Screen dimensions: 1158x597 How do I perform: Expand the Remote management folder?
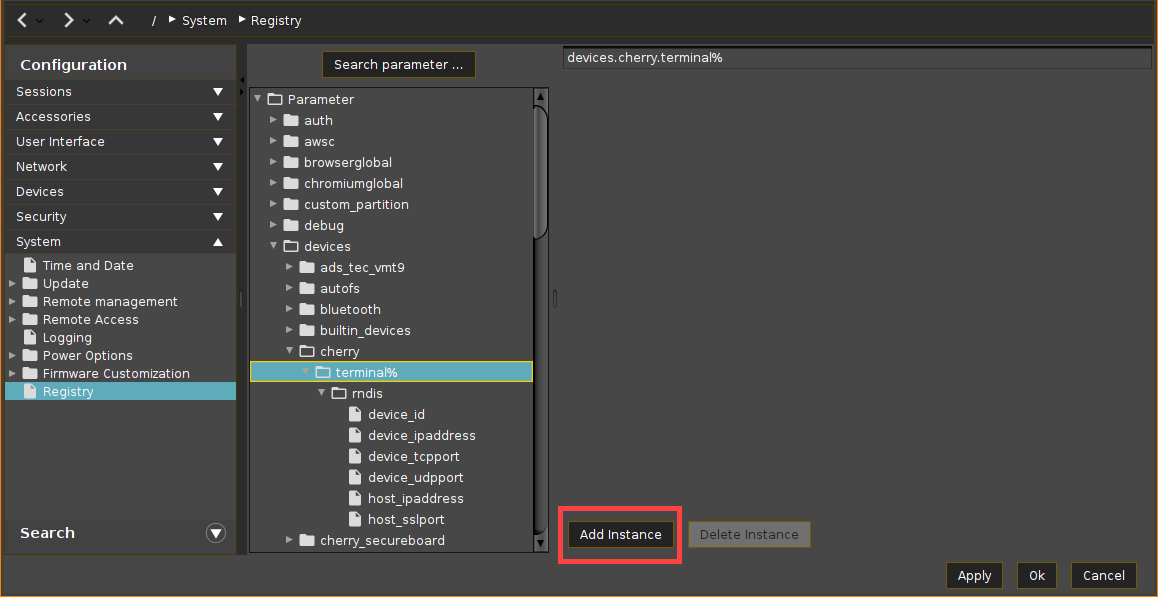coord(13,302)
